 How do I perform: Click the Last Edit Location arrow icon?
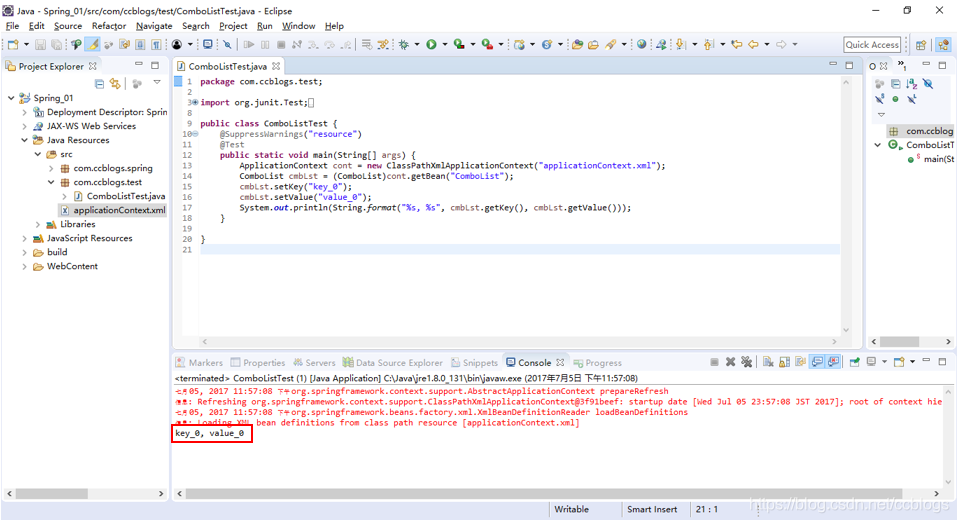(737, 45)
